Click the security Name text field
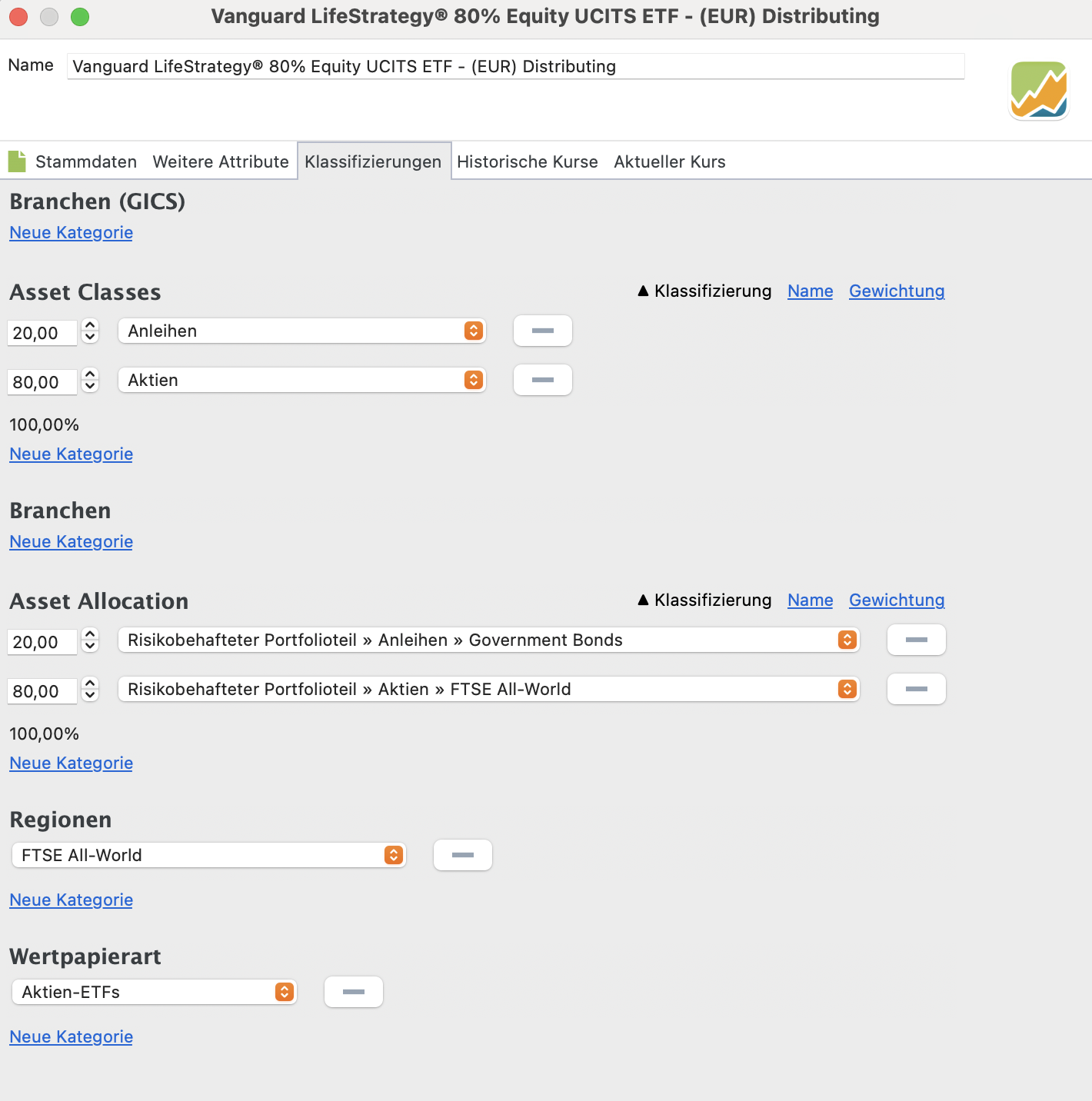1092x1101 pixels. pos(515,67)
